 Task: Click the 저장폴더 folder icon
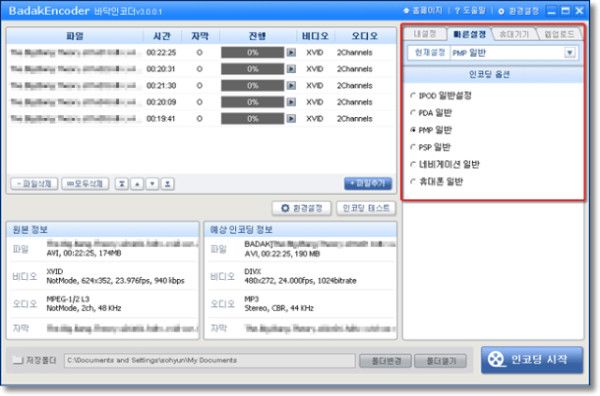[18, 360]
